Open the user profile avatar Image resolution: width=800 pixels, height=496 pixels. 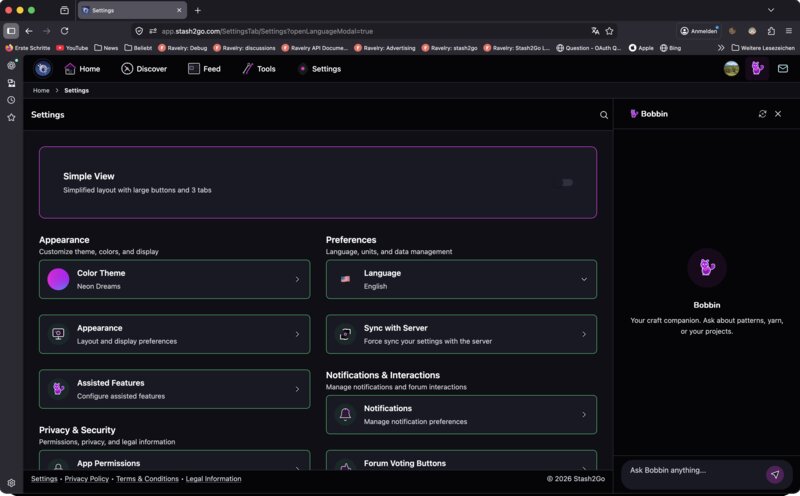[732, 69]
